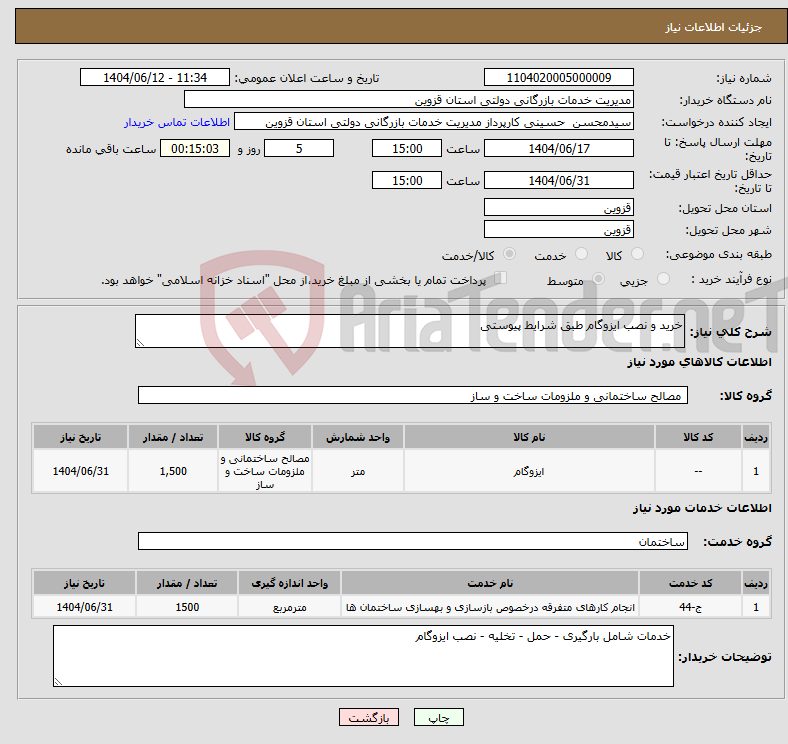Click the goods group field مصالح ساختمانی

[413, 395]
